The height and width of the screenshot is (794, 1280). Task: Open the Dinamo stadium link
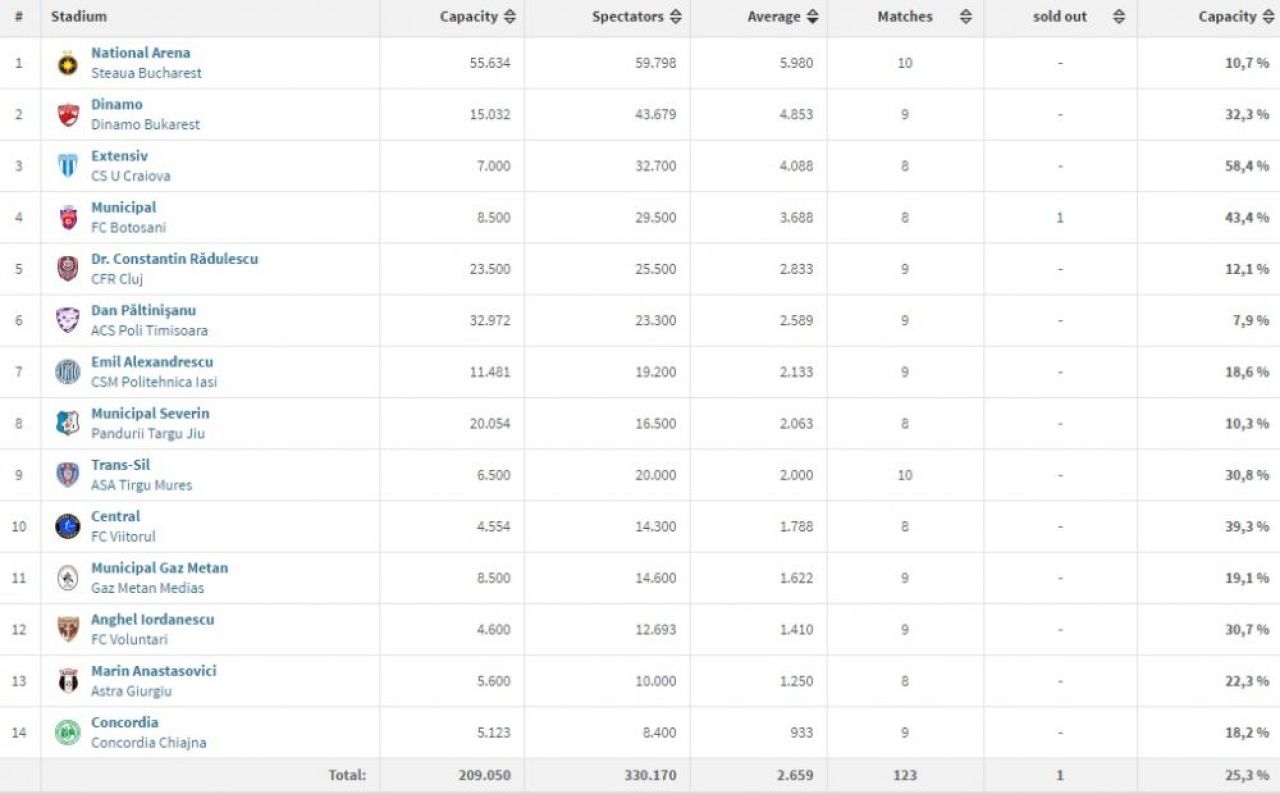tap(117, 105)
